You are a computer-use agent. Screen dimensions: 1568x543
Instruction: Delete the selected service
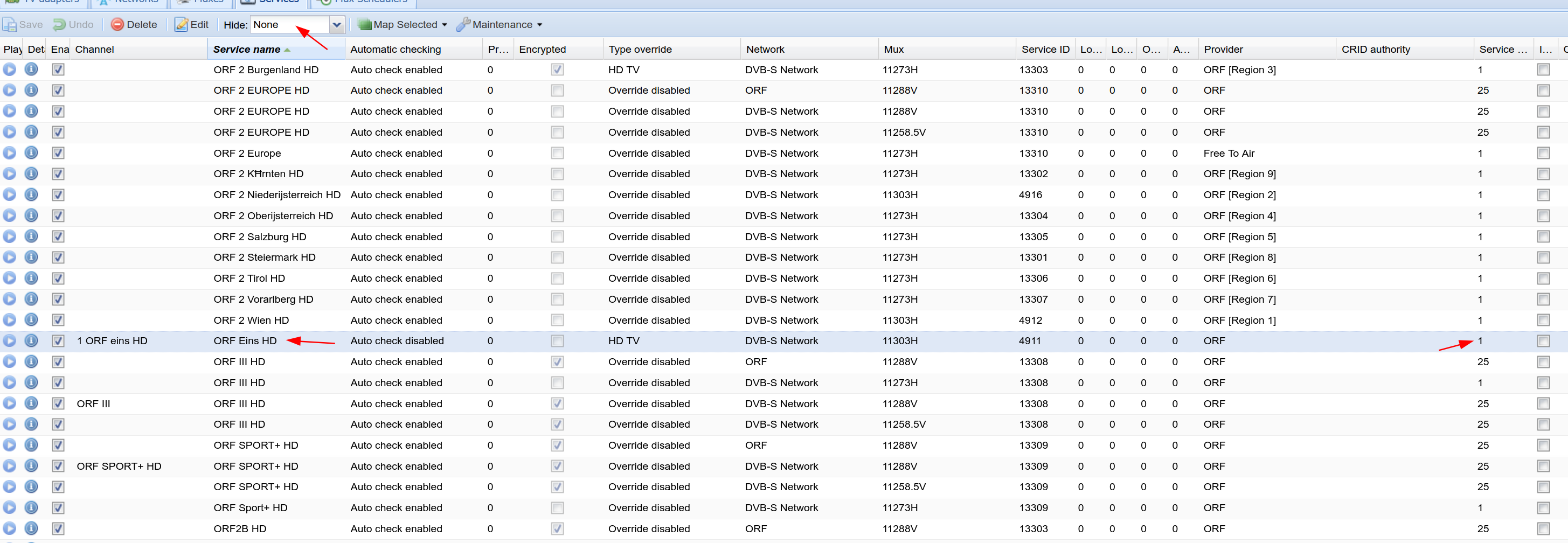(x=135, y=25)
